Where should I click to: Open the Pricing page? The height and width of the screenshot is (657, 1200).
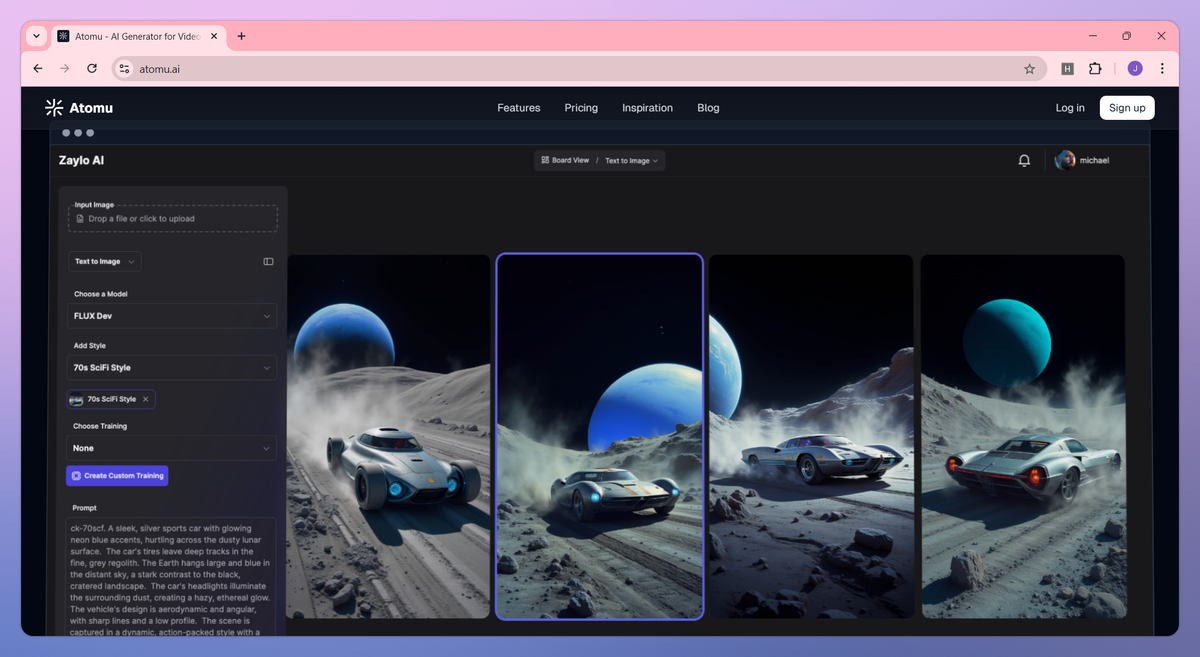click(581, 108)
